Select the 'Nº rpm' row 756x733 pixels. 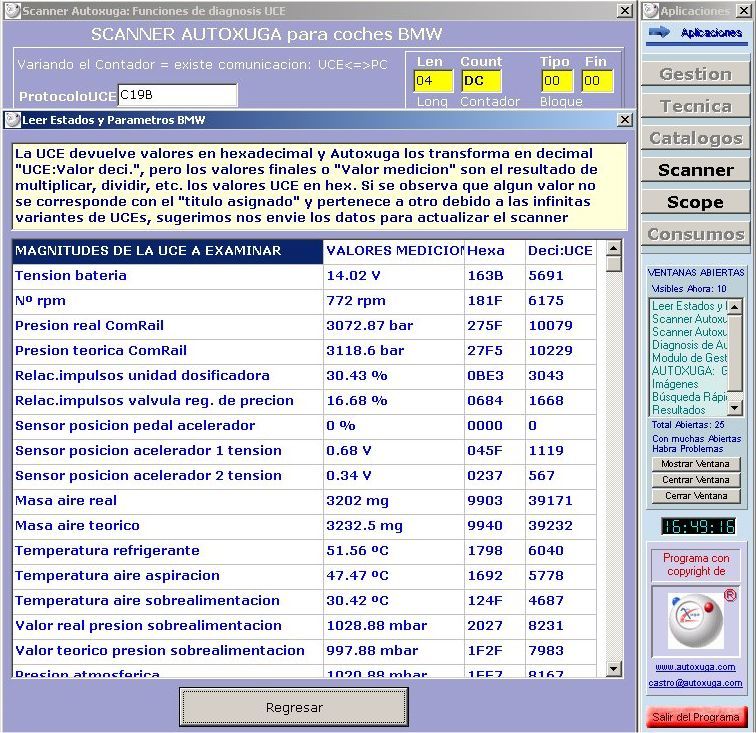[304, 301]
